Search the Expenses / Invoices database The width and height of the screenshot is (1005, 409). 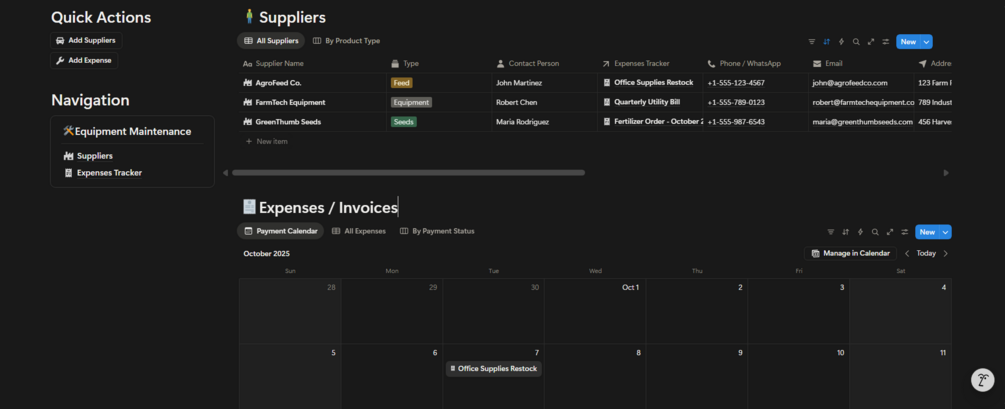875,232
